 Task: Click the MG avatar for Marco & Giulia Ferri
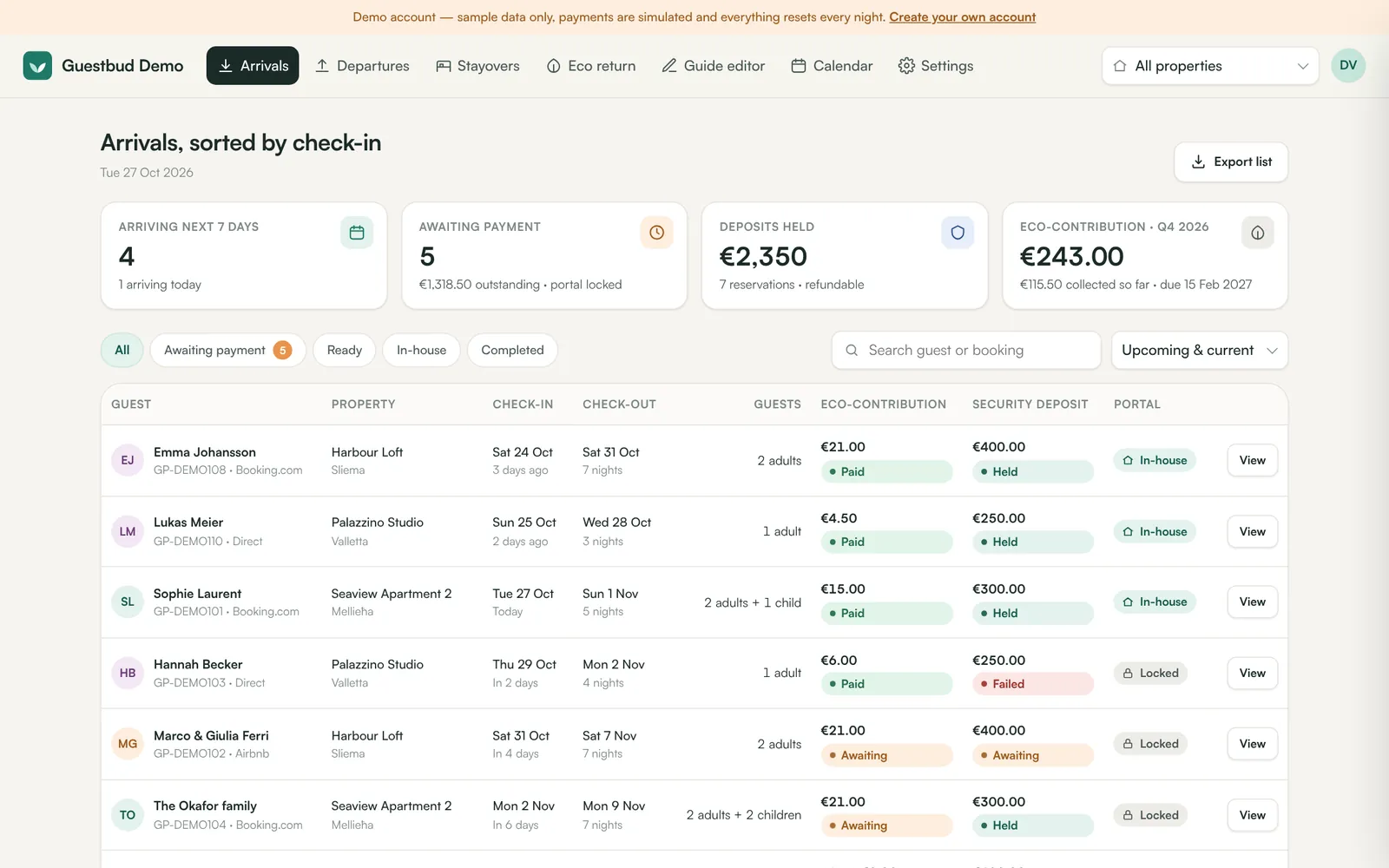click(x=128, y=744)
